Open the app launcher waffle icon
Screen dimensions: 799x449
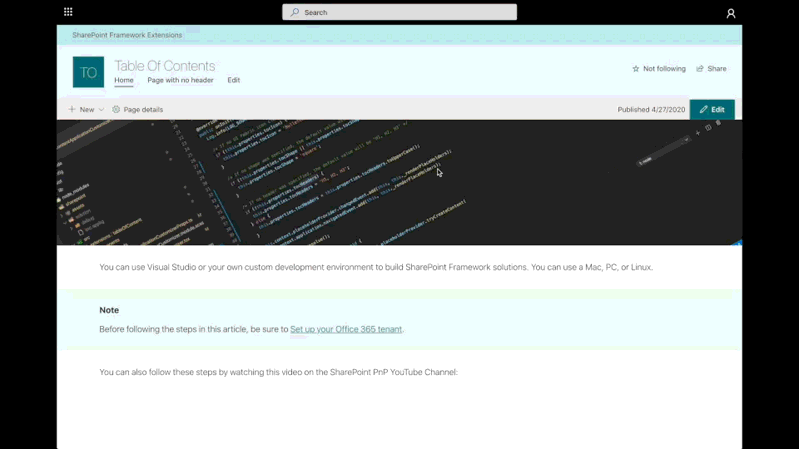[x=68, y=12]
